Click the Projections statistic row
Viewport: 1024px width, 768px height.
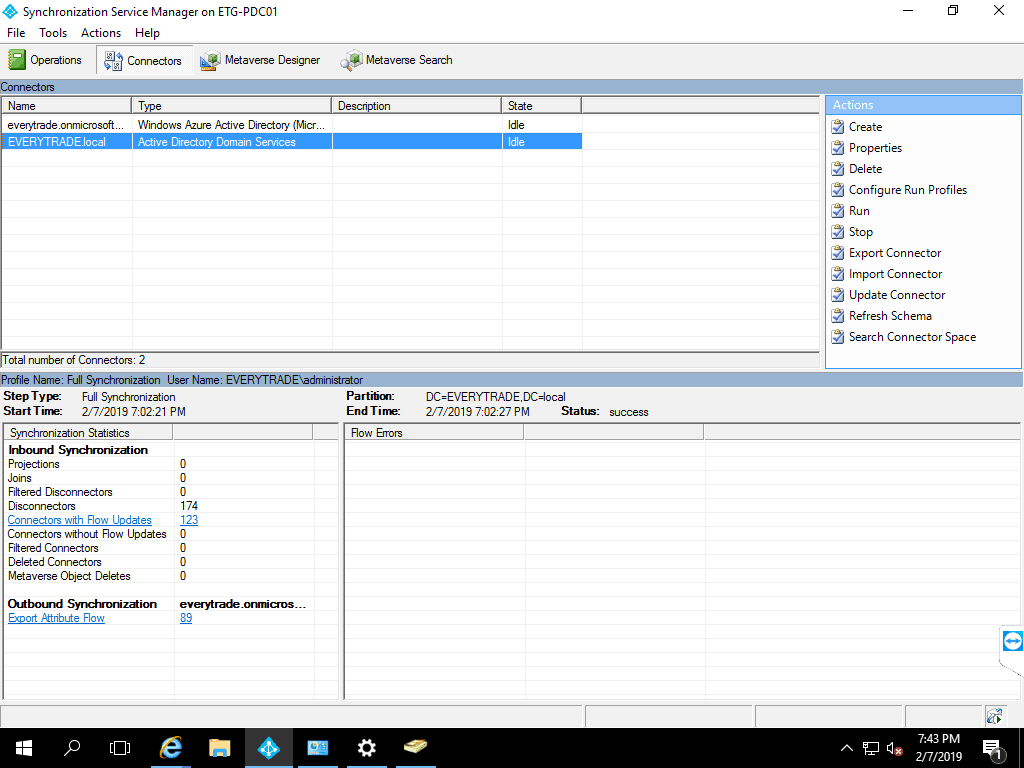[x=158, y=464]
